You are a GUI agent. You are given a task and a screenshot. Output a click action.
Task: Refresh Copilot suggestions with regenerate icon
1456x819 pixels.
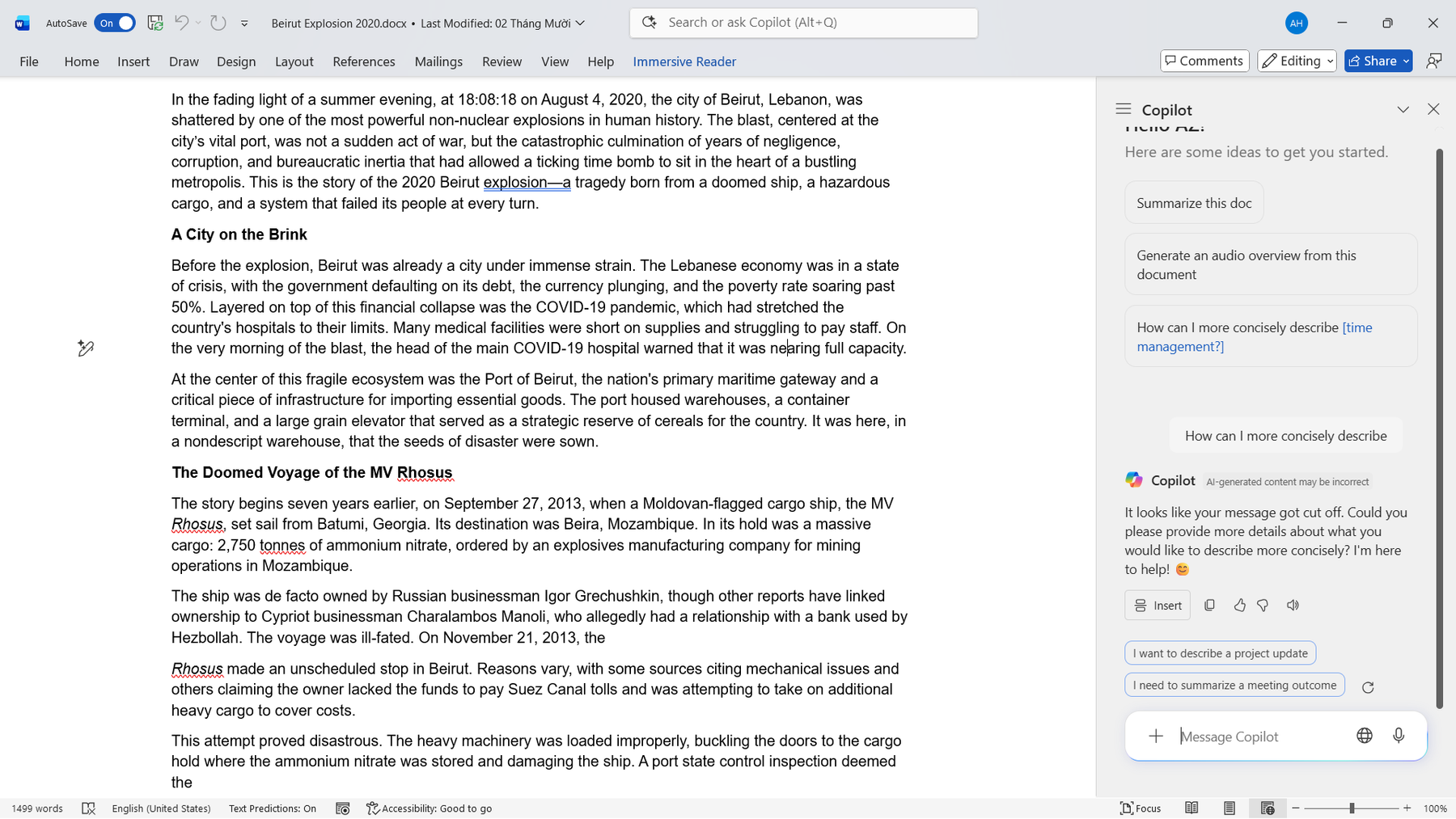pos(1368,687)
